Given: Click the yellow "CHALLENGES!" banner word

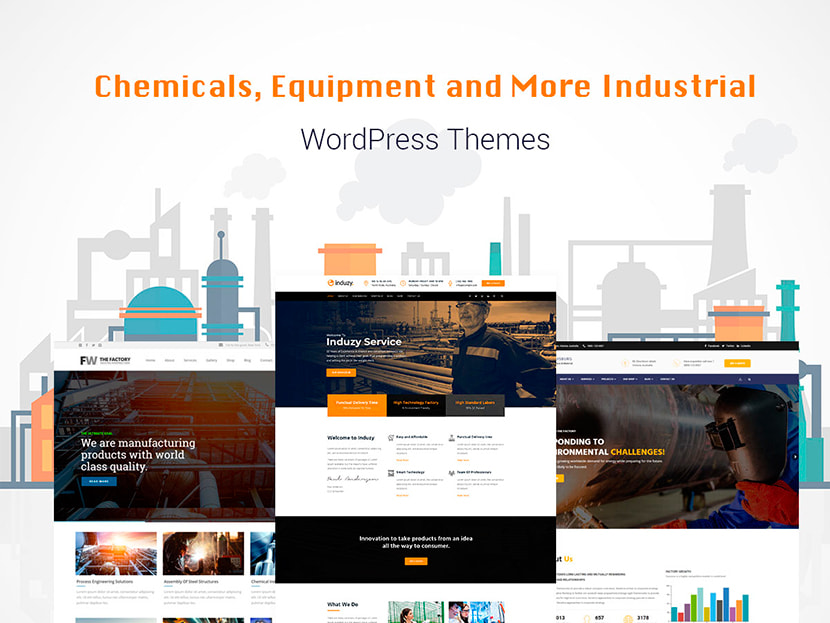Looking at the screenshot, I should (x=637, y=452).
